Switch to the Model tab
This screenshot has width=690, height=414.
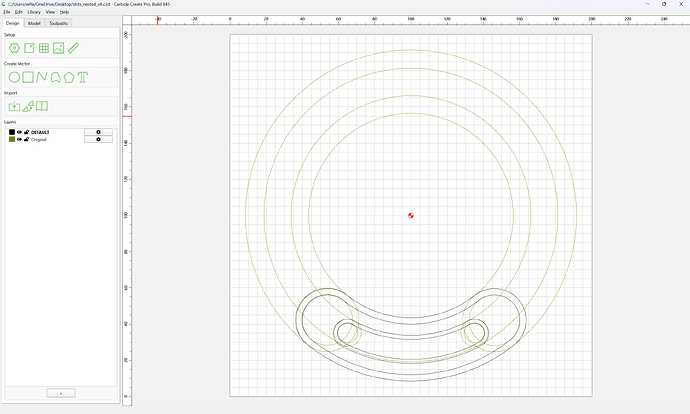[34, 23]
